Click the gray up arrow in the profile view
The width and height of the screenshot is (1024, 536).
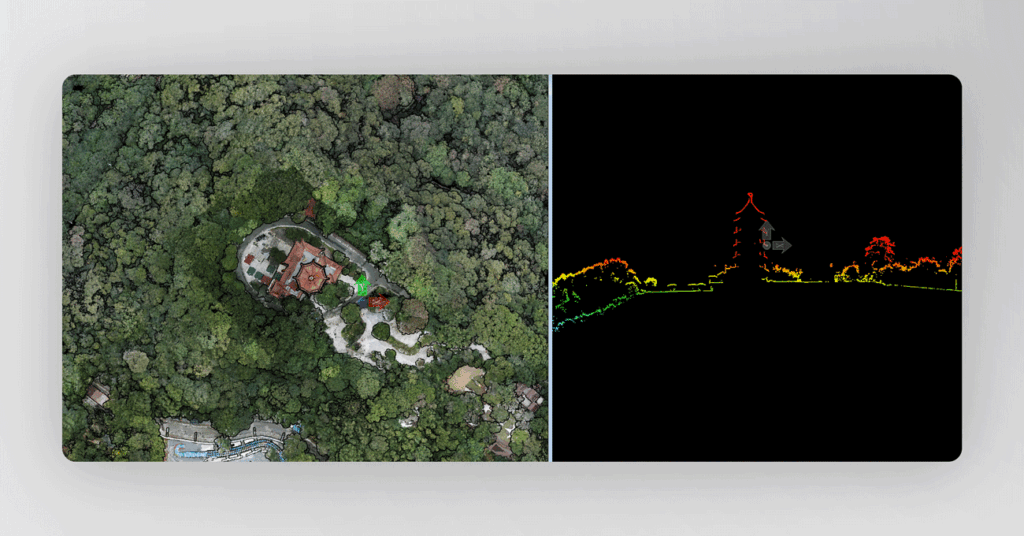pos(766,231)
